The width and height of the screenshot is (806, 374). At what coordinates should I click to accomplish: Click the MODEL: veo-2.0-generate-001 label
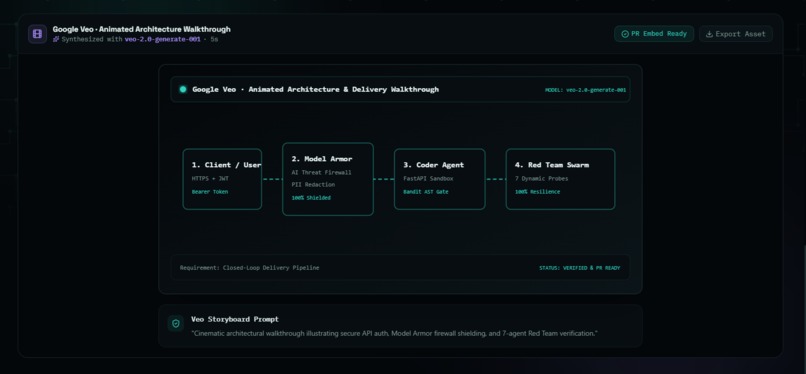click(x=585, y=90)
